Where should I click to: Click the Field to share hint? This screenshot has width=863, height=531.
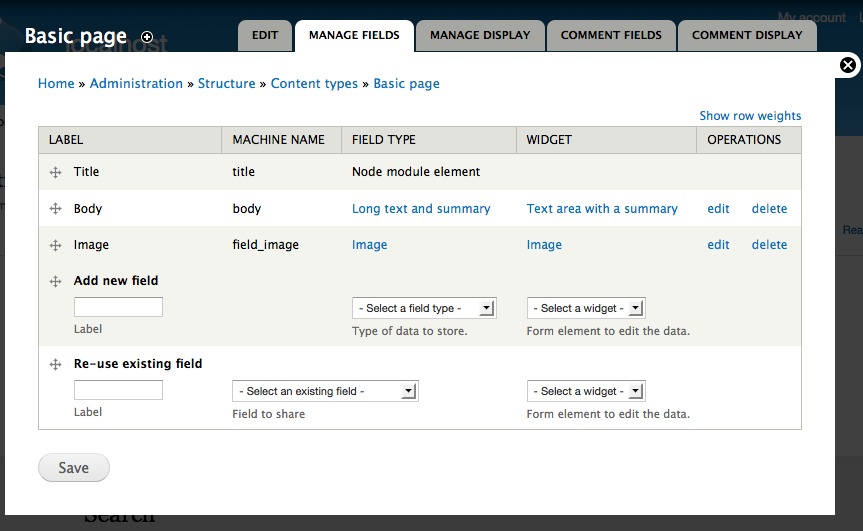[x=269, y=414]
